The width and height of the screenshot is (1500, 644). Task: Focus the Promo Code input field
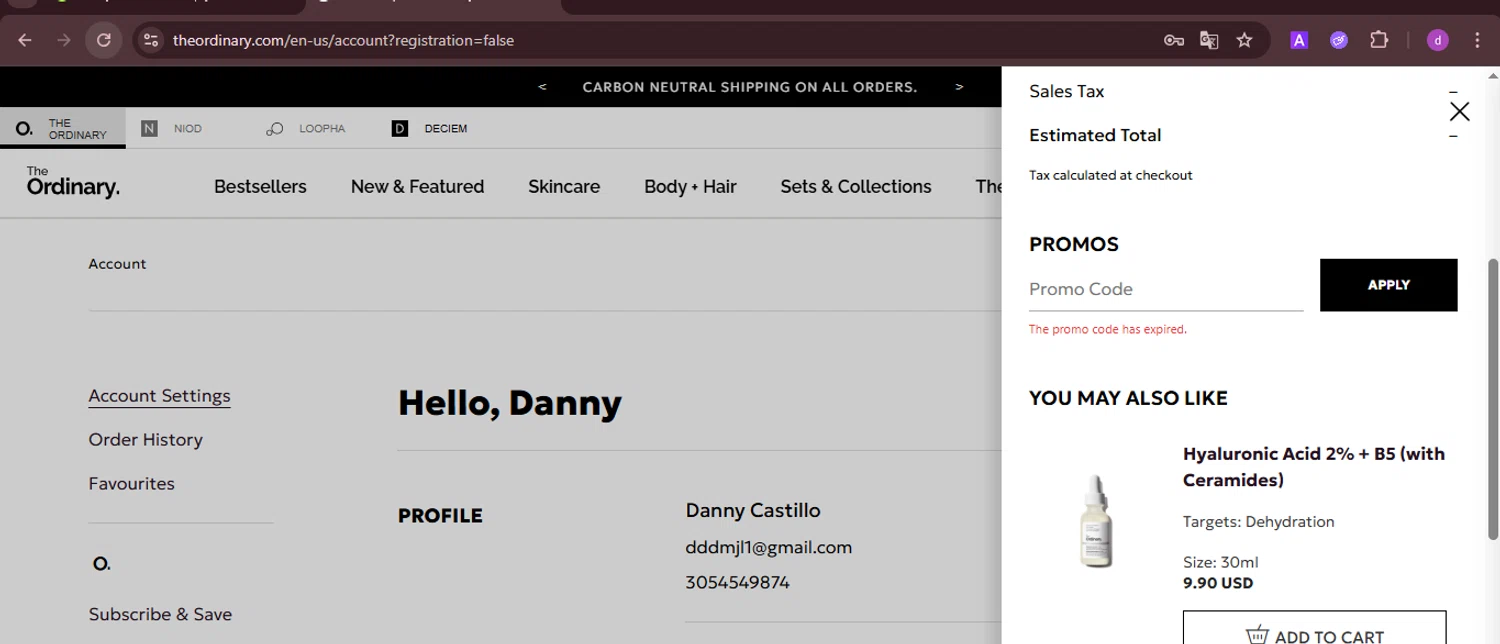1165,289
